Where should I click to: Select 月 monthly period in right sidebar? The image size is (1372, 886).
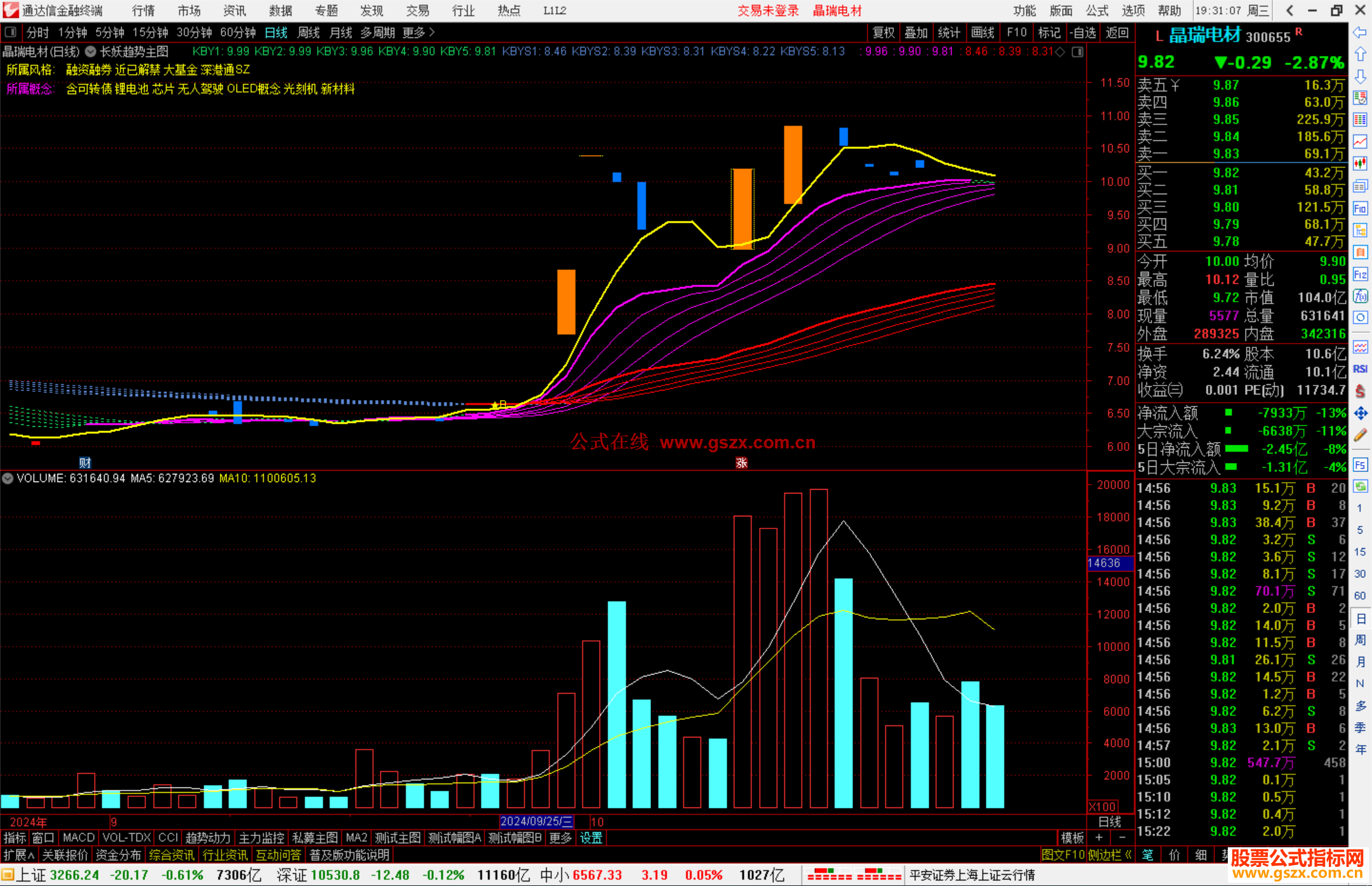click(x=1361, y=662)
